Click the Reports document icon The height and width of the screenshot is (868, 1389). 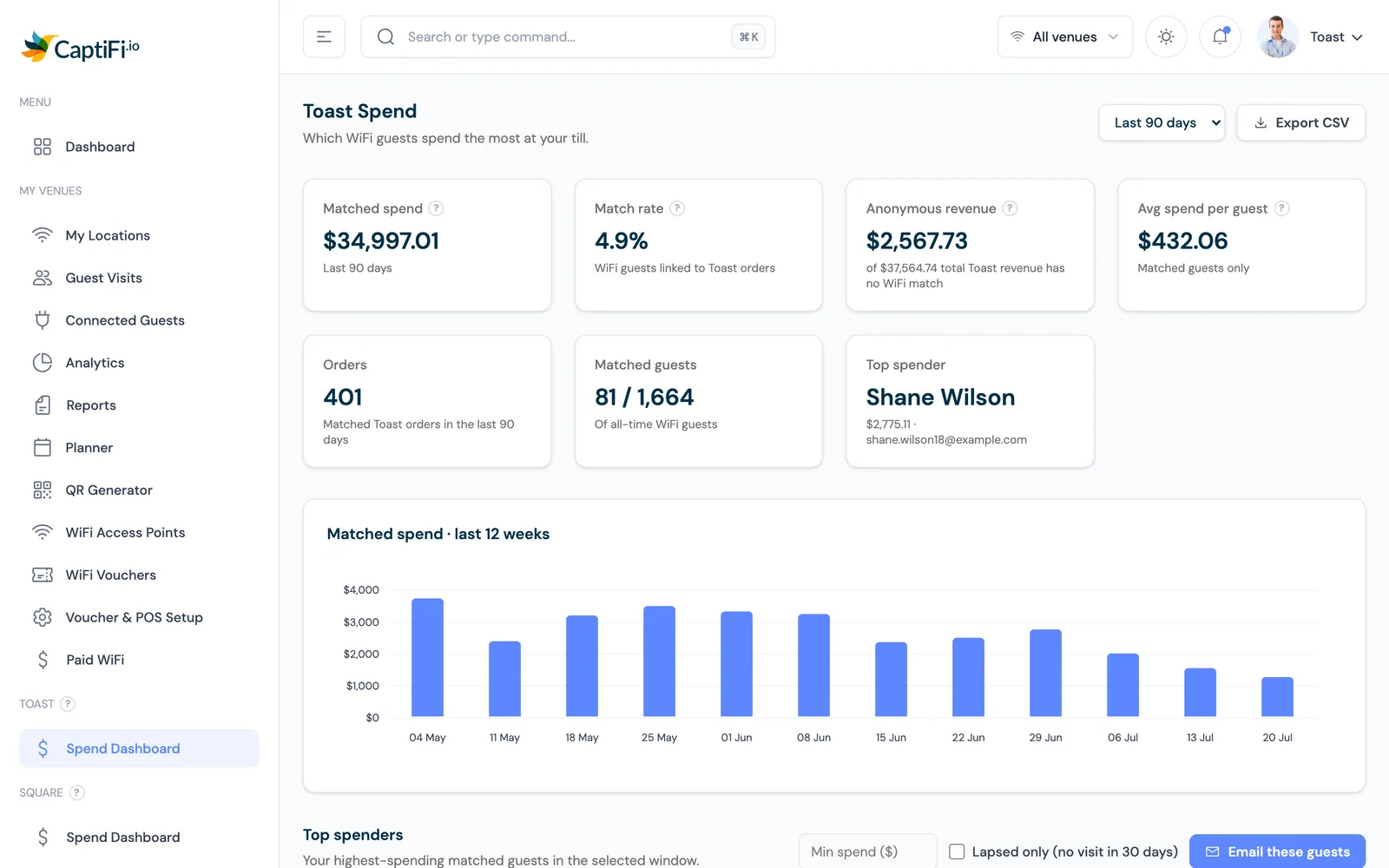pos(43,405)
